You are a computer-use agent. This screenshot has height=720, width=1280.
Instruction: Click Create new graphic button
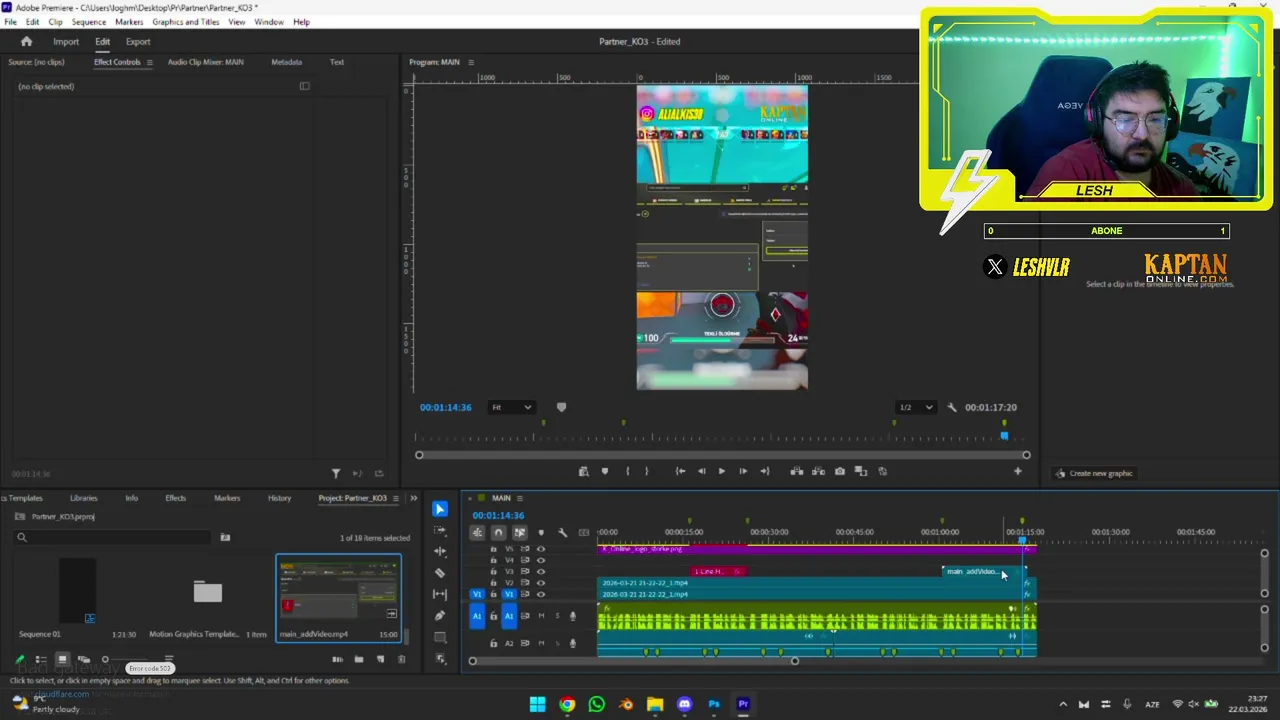(1094, 473)
